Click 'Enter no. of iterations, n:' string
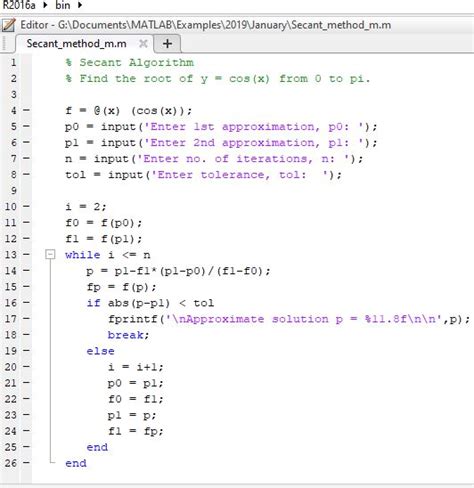 pyautogui.click(x=243, y=159)
